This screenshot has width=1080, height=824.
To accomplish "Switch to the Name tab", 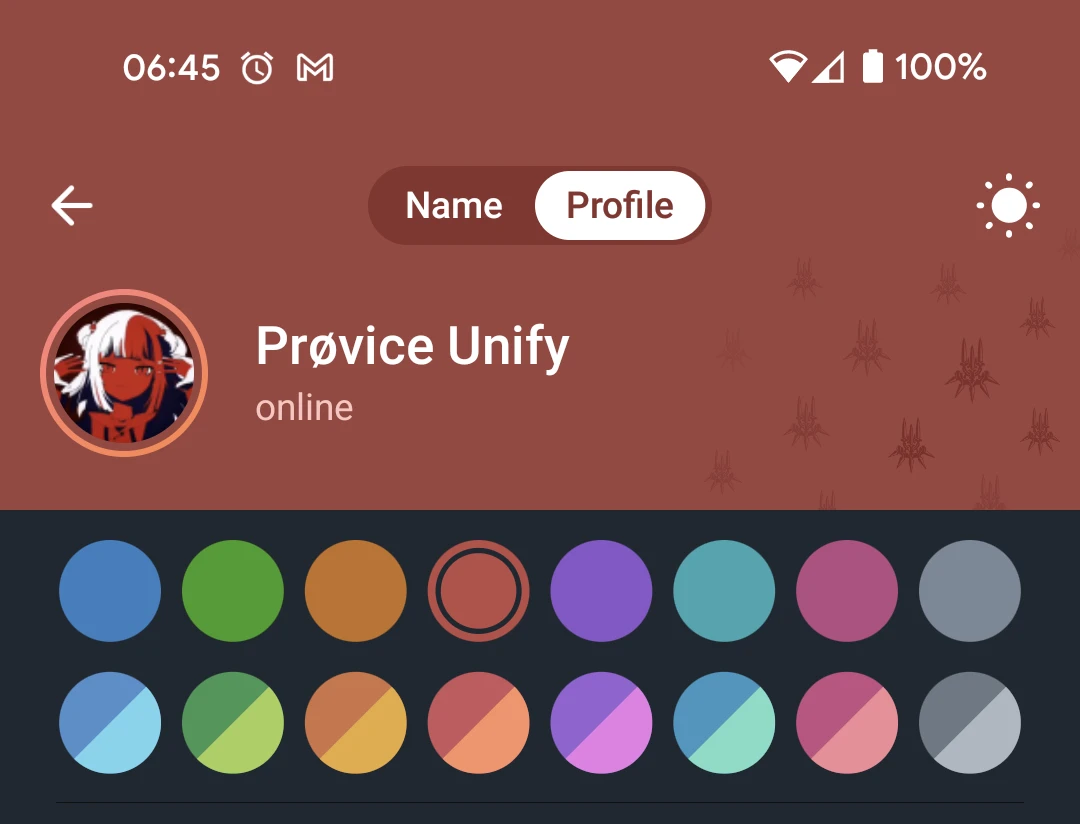I will pyautogui.click(x=454, y=205).
